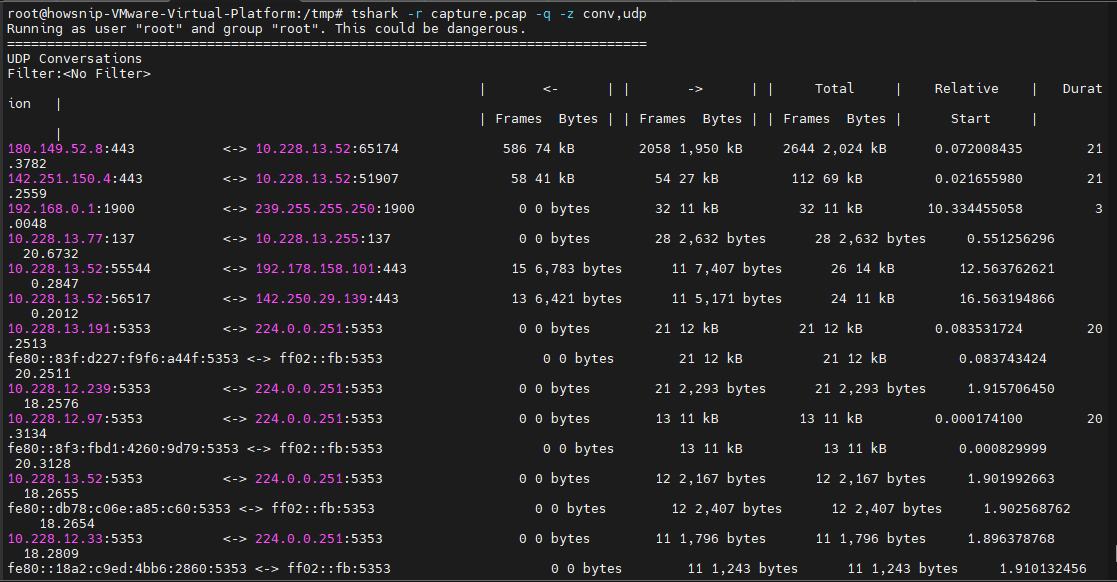The width and height of the screenshot is (1117, 582).
Task: Click the "Durat" column header
Action: click(1083, 88)
